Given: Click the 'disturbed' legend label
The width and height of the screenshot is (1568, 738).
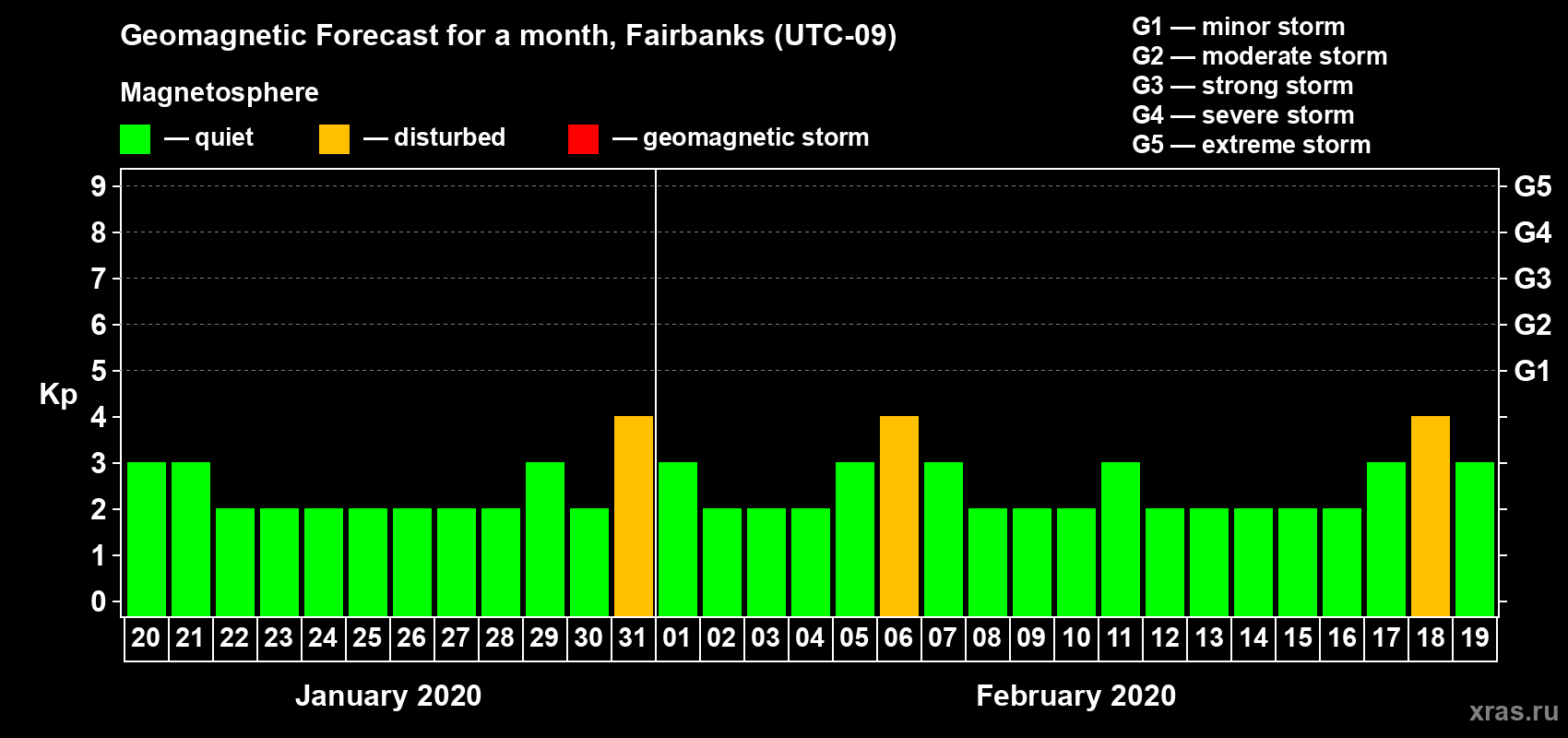Looking at the screenshot, I should (x=450, y=137).
